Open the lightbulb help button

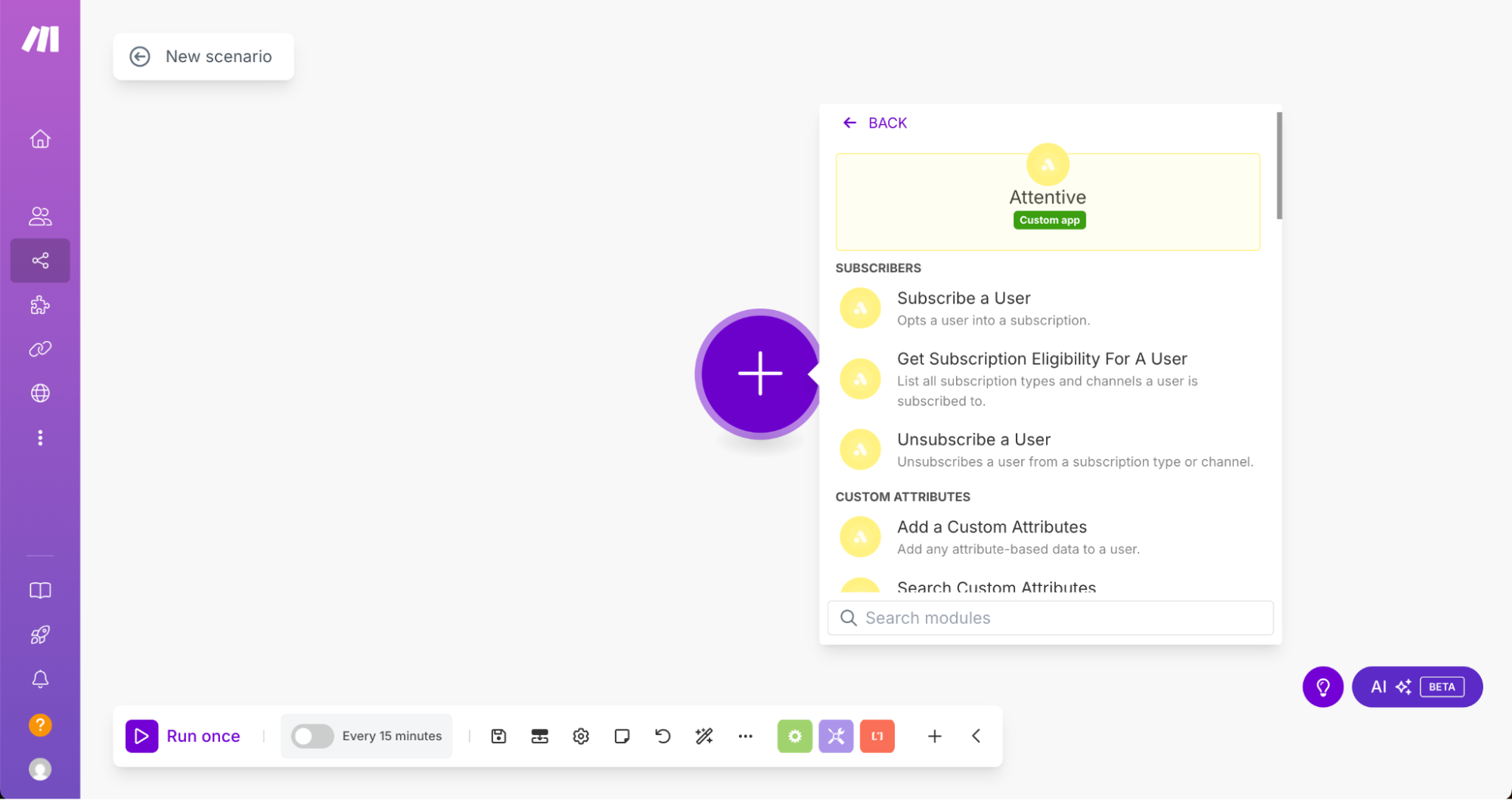1323,687
